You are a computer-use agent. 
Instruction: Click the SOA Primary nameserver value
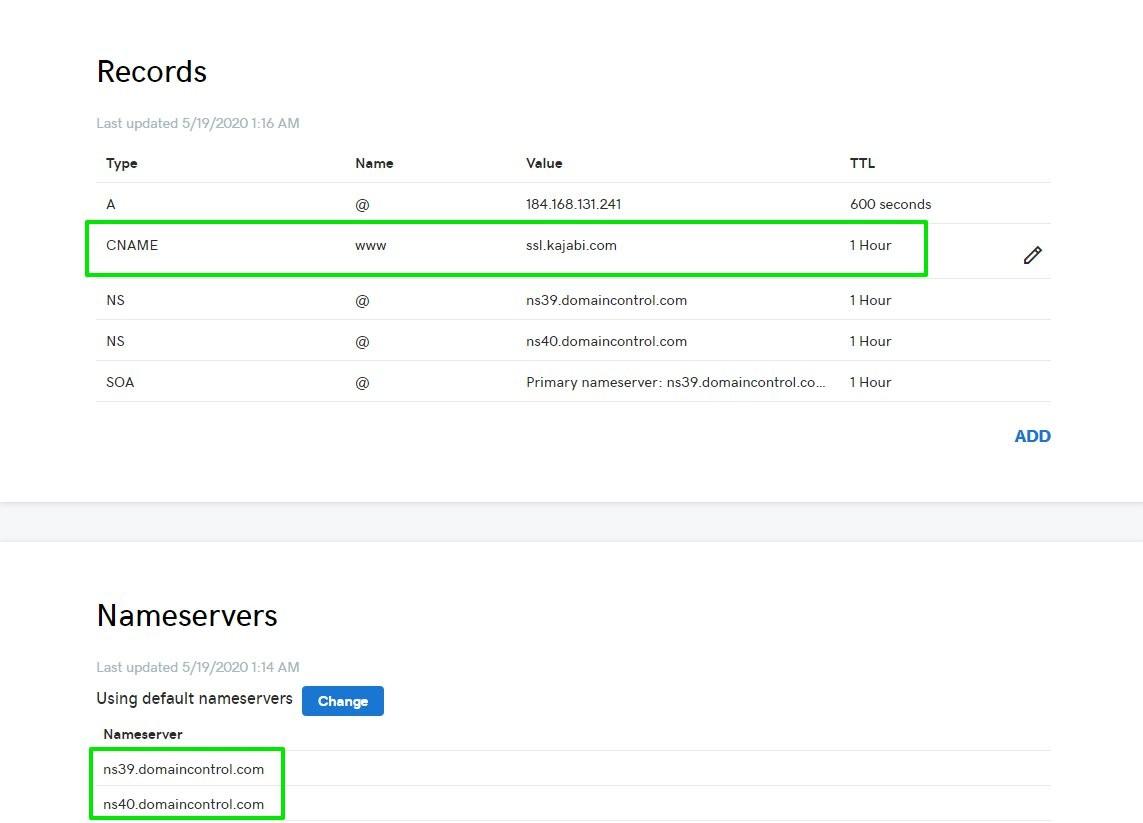(675, 382)
